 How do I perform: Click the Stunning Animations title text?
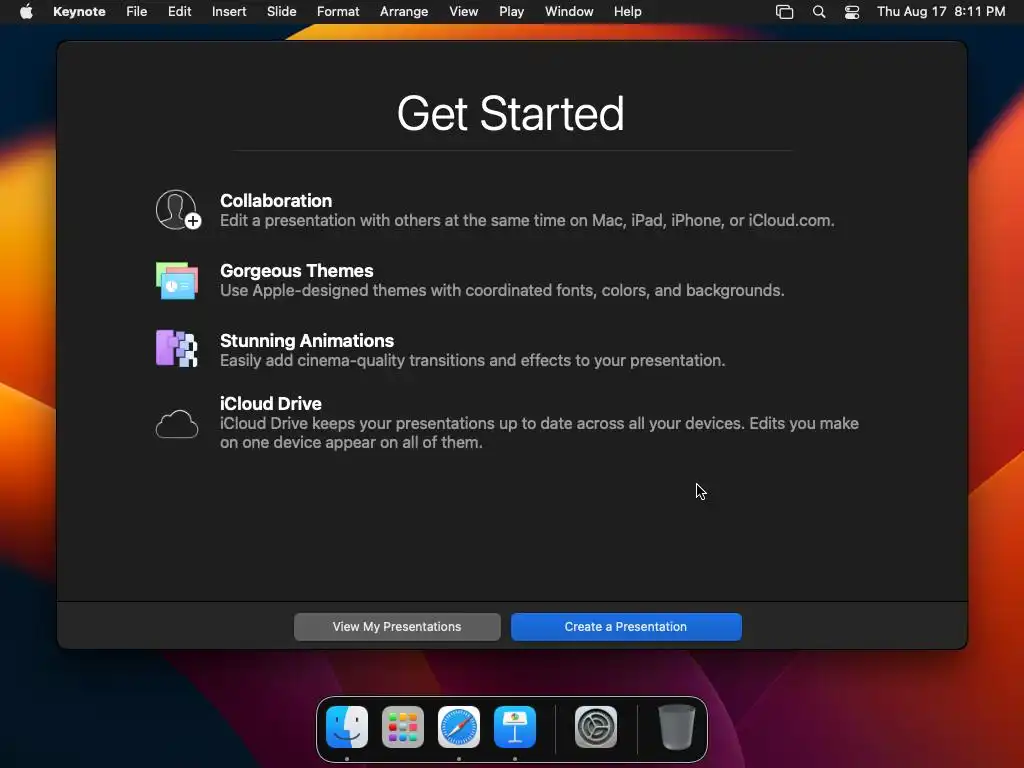[x=307, y=340]
